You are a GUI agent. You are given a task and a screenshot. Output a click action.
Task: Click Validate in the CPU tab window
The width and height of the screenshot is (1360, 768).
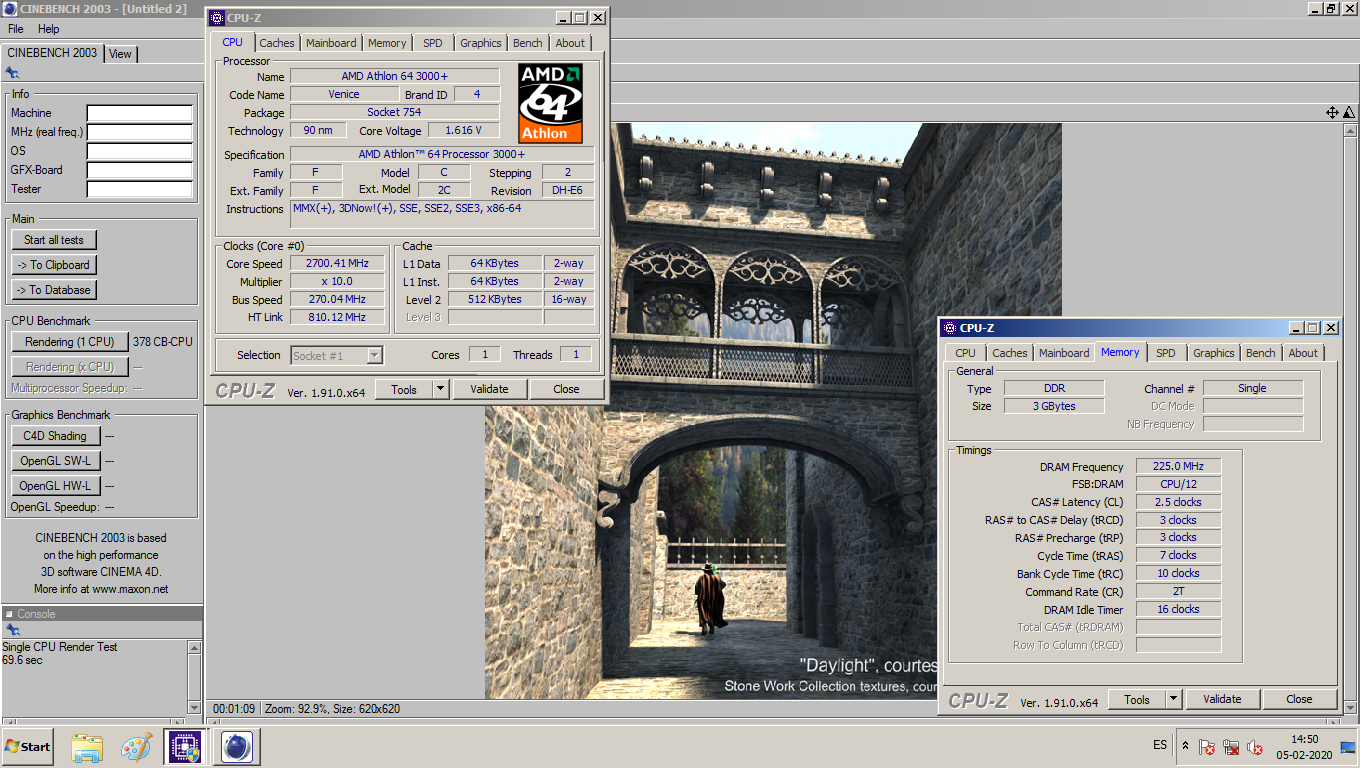tap(489, 389)
